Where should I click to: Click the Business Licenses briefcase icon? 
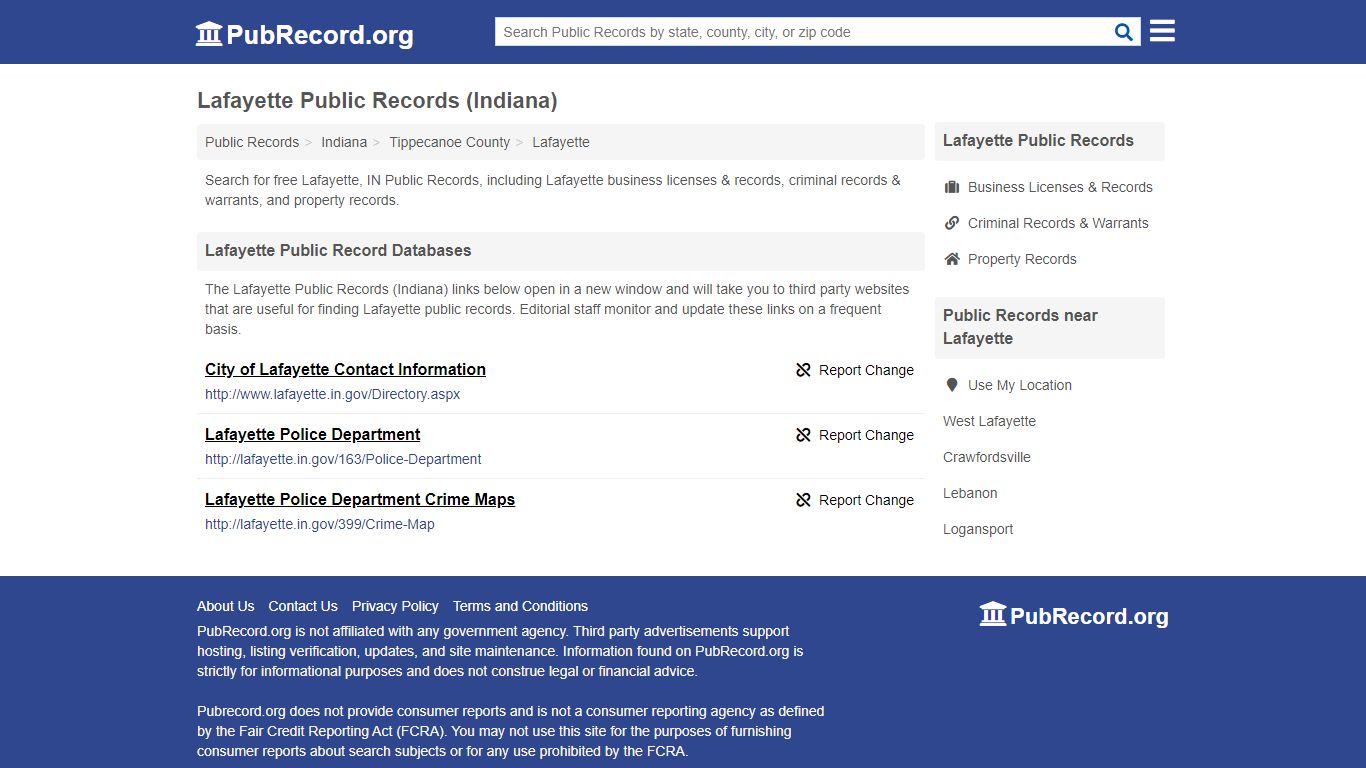pos(952,187)
